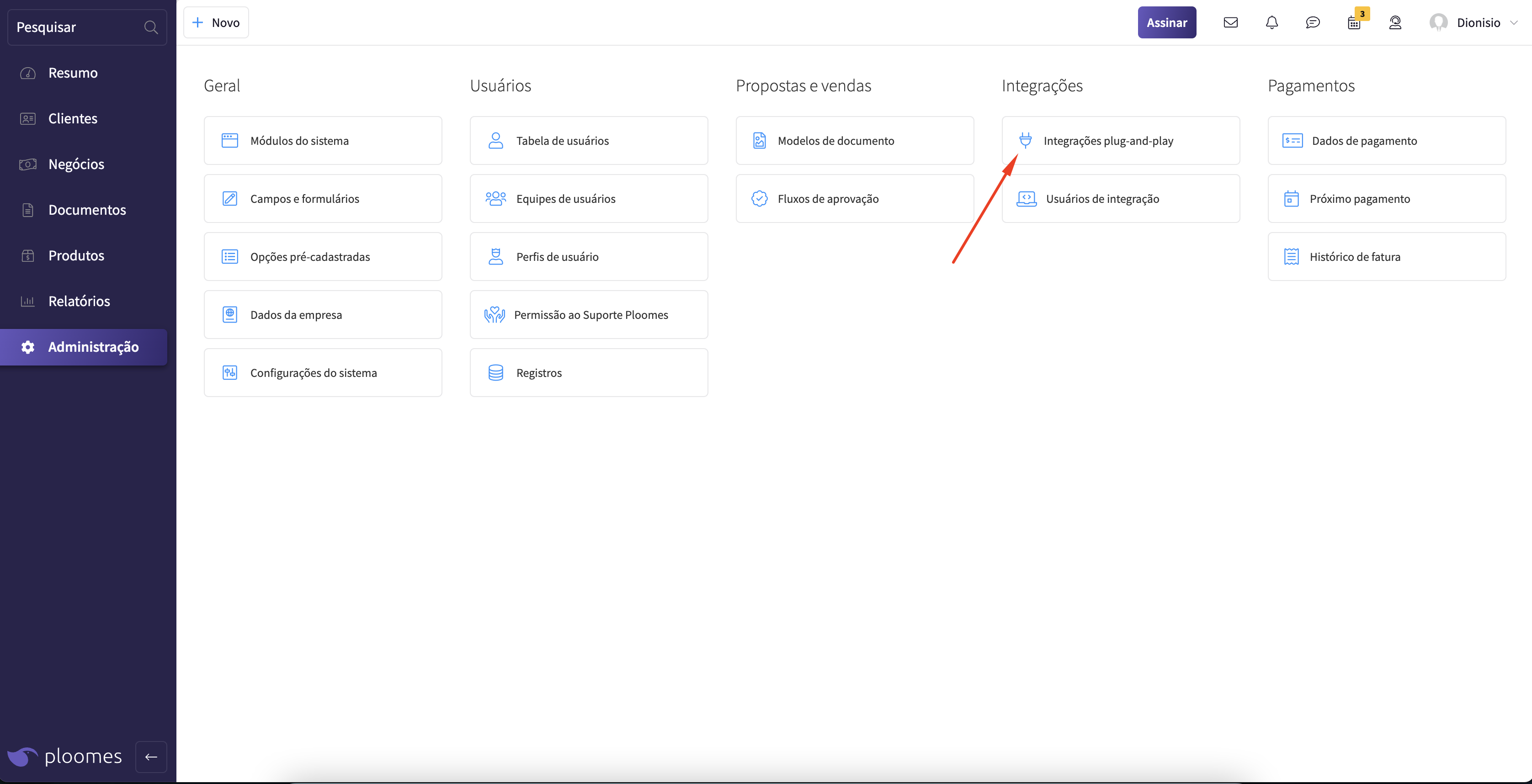Click the search magnifier icon
Viewport: 1532px width, 784px height.
(x=150, y=27)
